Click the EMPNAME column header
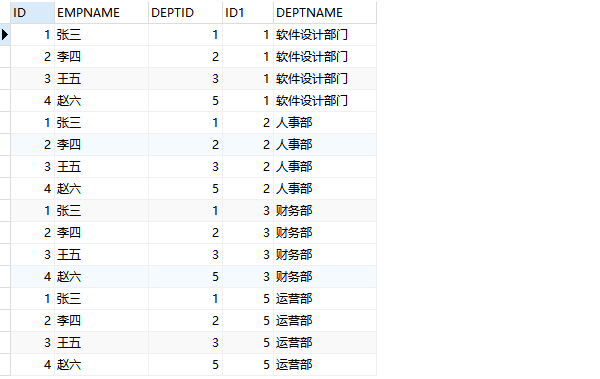Viewport: 600px width, 379px height. point(101,13)
